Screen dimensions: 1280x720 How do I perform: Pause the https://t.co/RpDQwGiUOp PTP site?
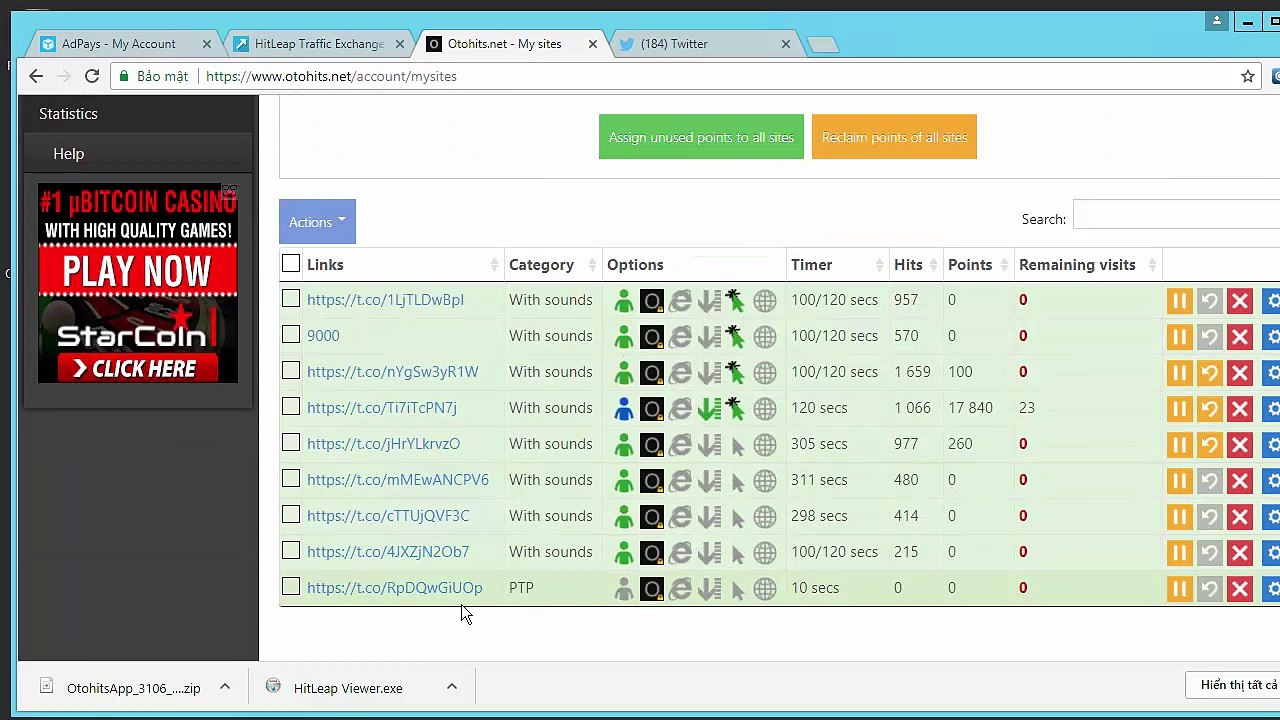pyautogui.click(x=1180, y=588)
